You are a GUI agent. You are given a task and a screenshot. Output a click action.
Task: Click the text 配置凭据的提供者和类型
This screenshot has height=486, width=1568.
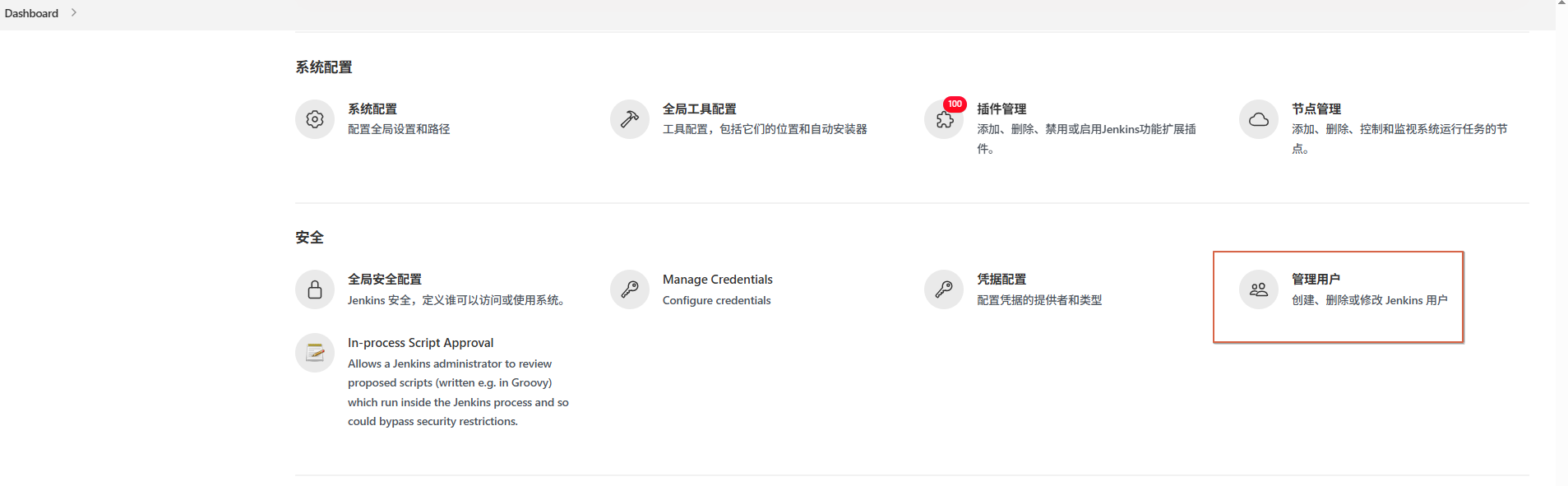click(x=1039, y=300)
